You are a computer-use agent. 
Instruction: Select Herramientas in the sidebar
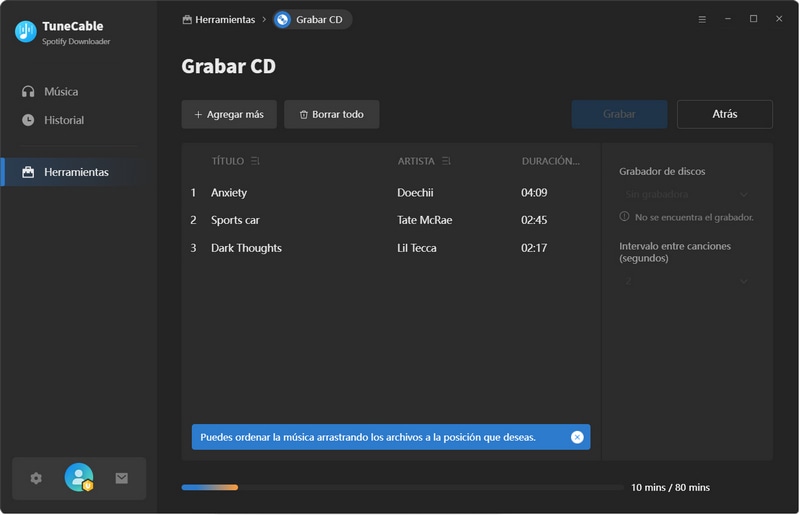click(x=76, y=172)
